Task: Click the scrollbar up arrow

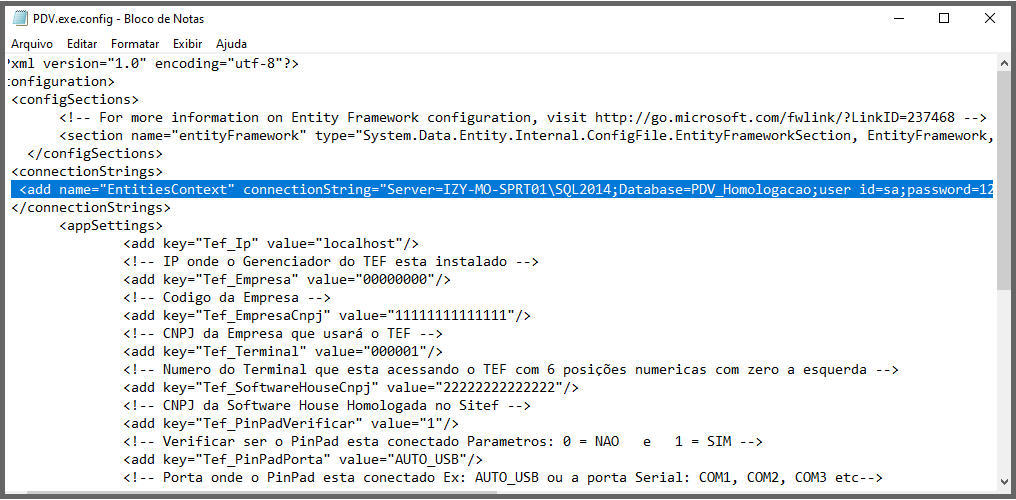Action: 1004,63
